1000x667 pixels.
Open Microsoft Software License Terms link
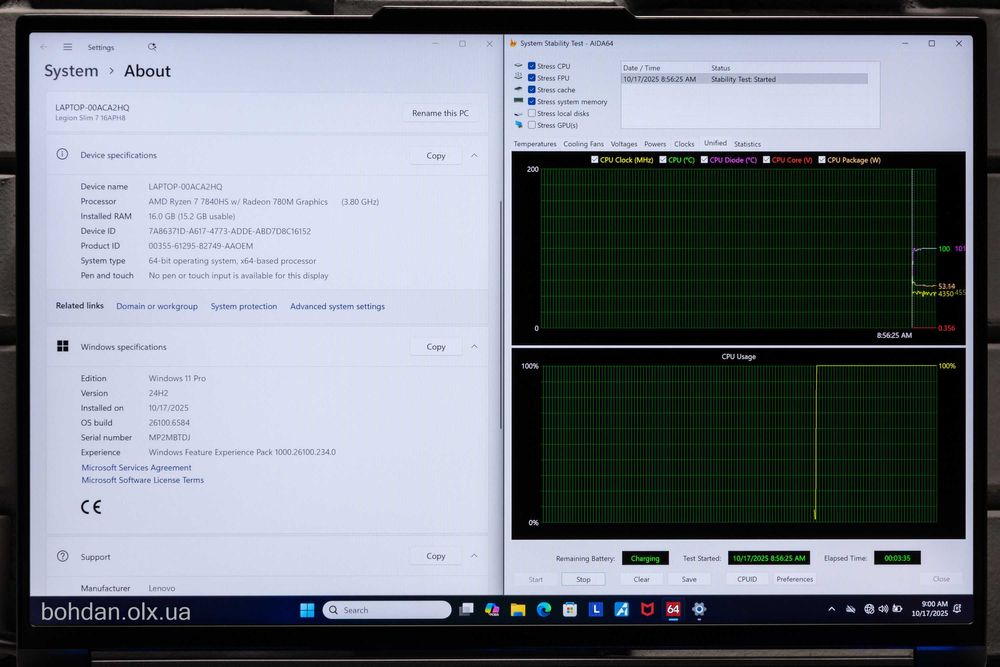[143, 480]
